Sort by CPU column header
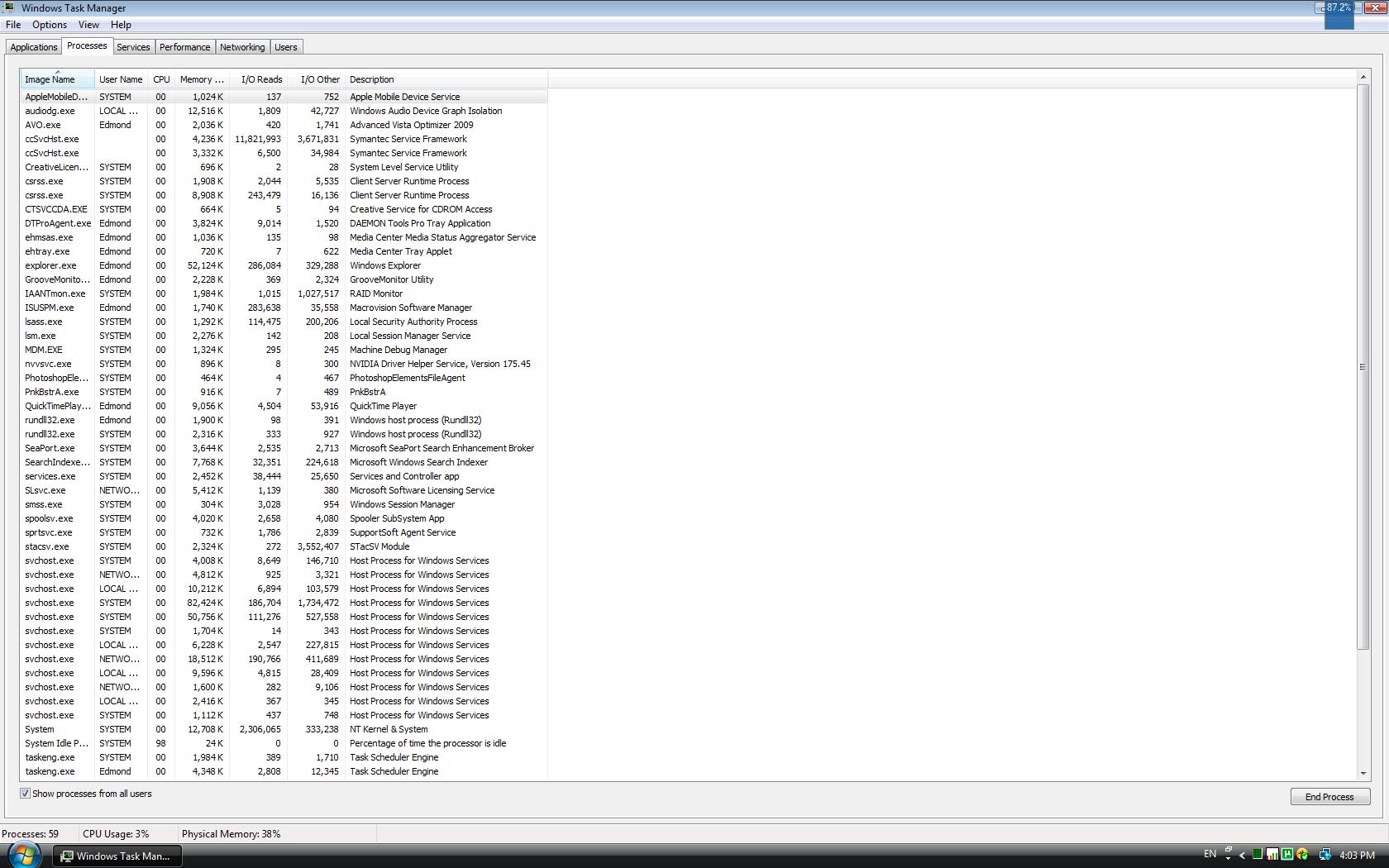 (161, 79)
